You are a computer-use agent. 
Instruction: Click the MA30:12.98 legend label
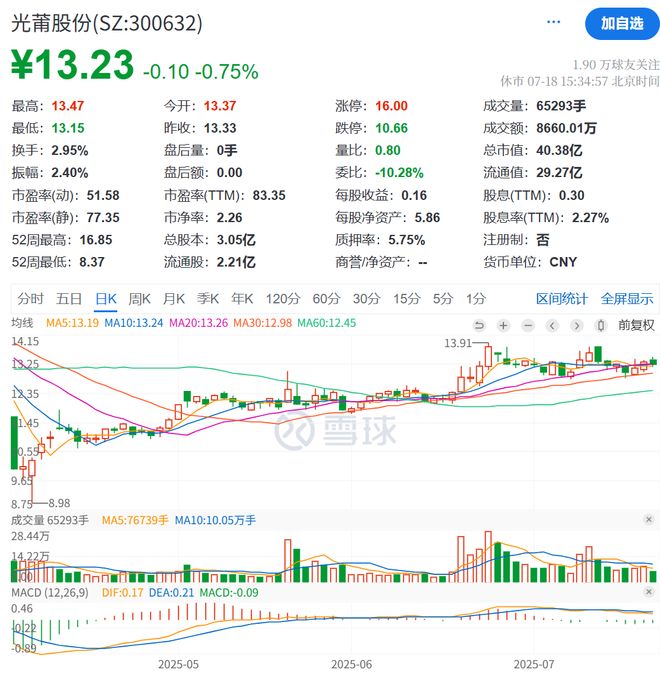[263, 323]
